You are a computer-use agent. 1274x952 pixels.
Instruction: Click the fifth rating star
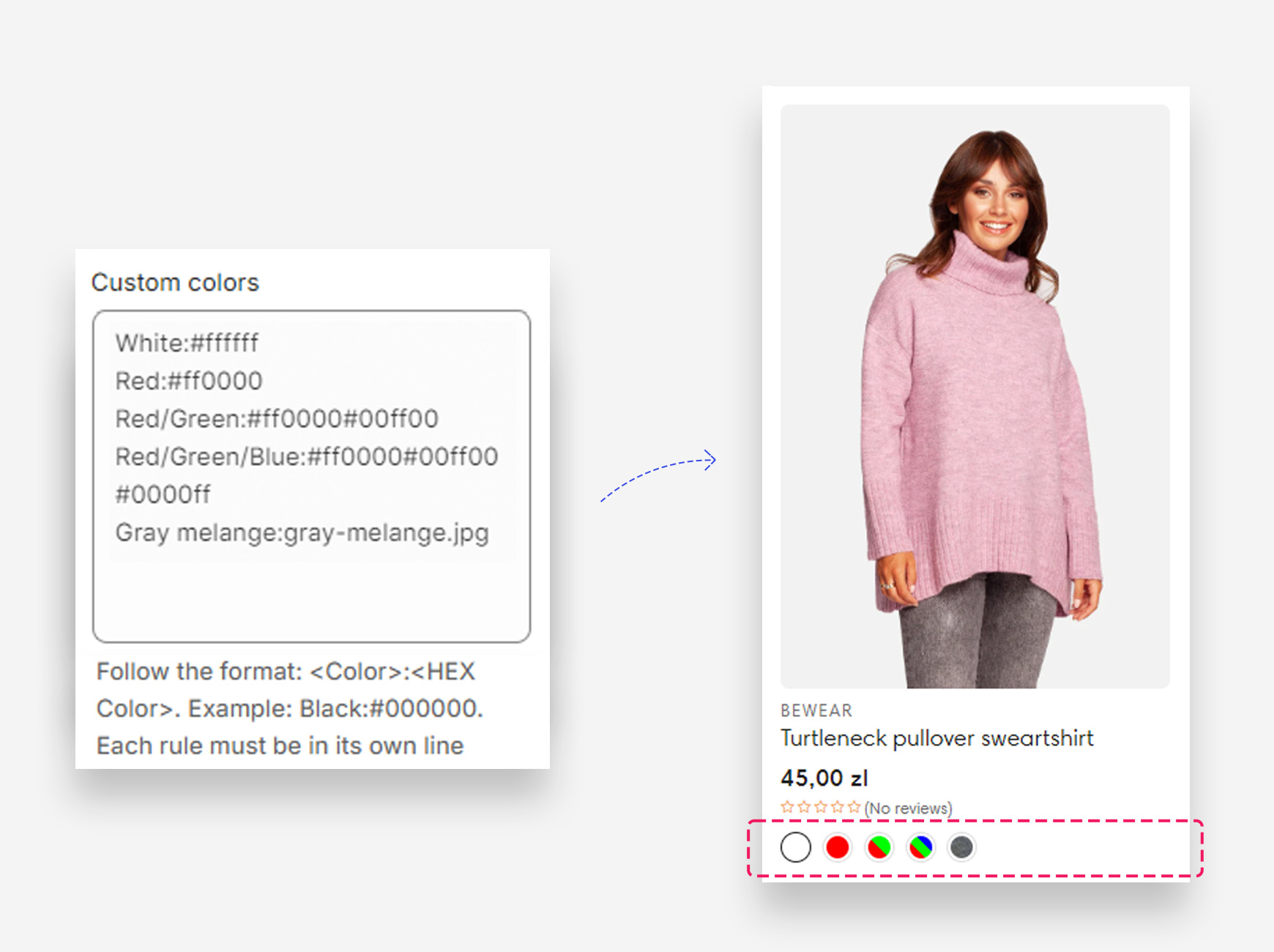854,807
